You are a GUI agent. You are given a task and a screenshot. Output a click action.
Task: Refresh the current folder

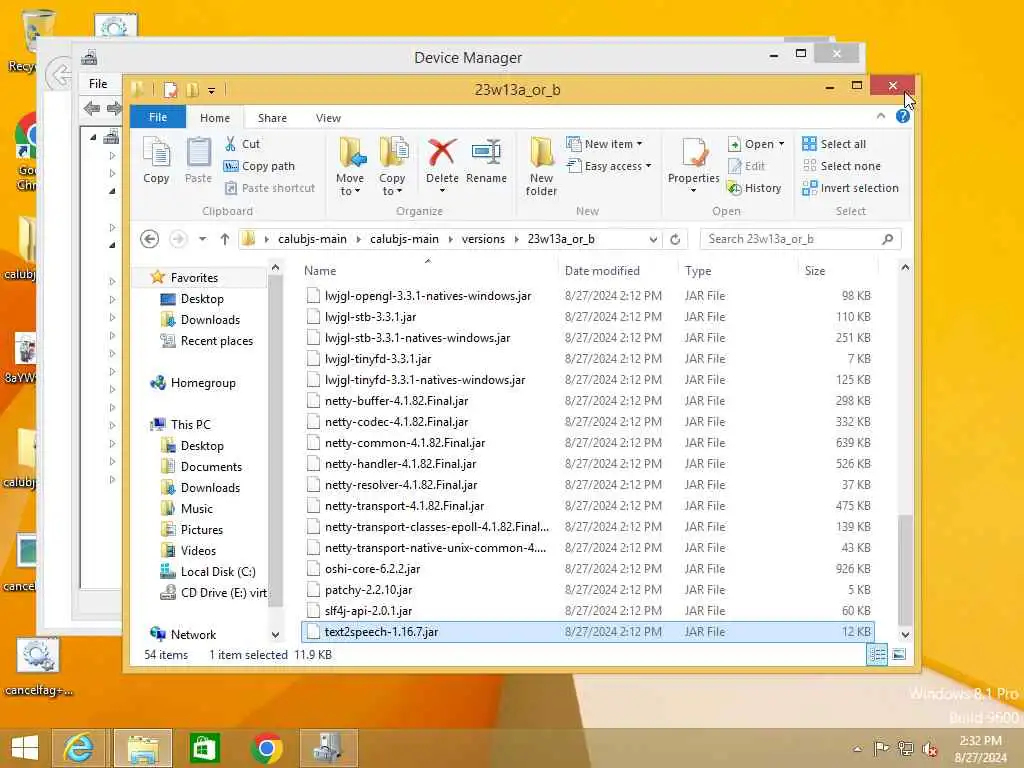coord(675,239)
